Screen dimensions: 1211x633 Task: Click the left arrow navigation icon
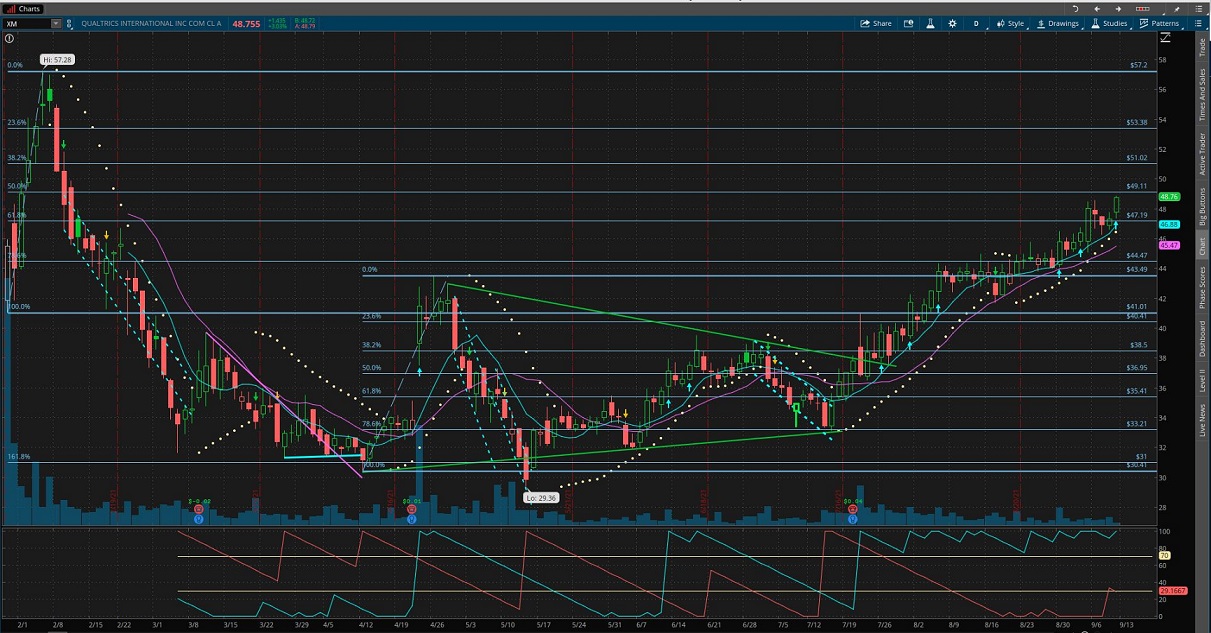[1097, 9]
